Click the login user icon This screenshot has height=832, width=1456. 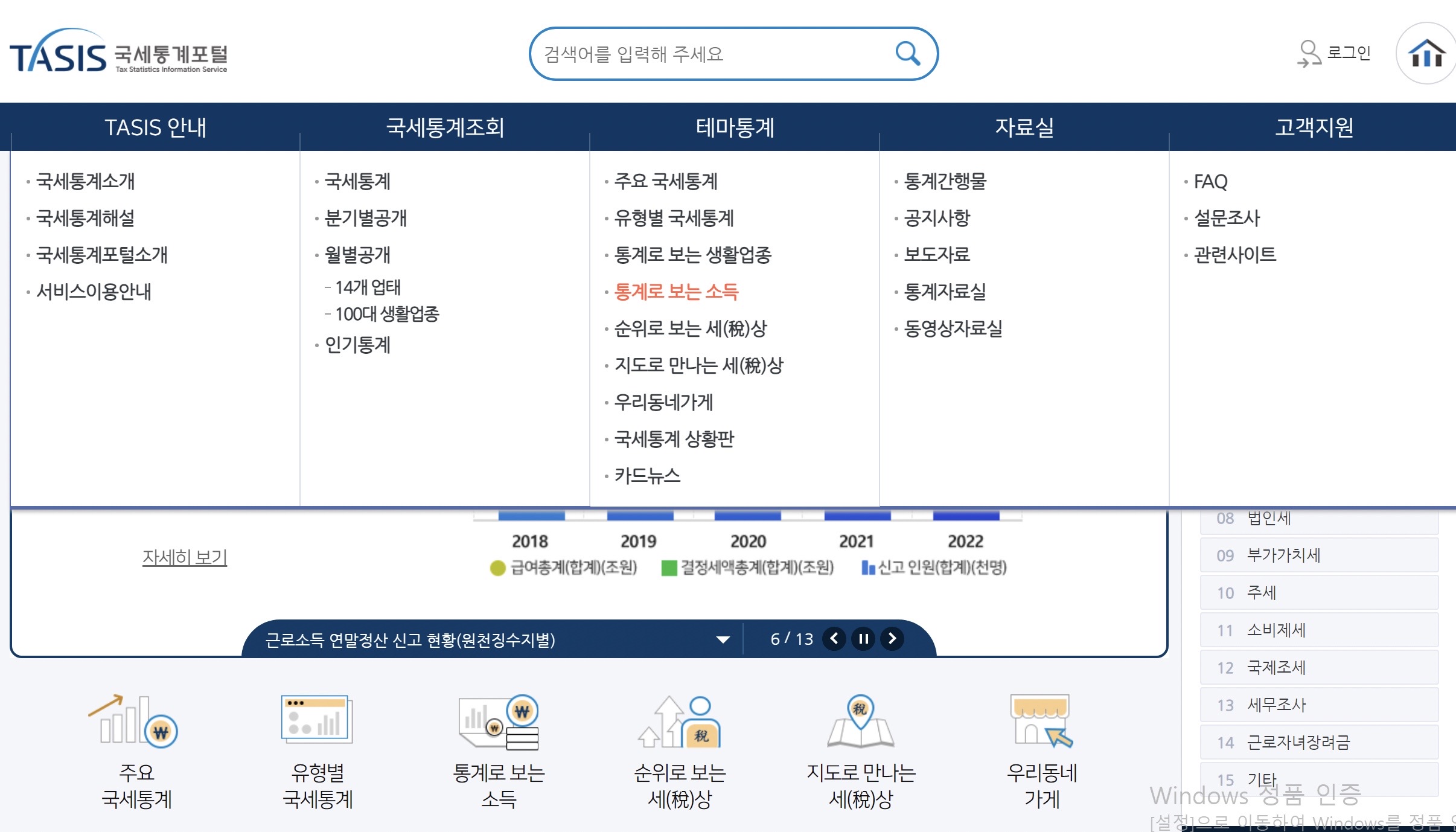pos(1309,54)
